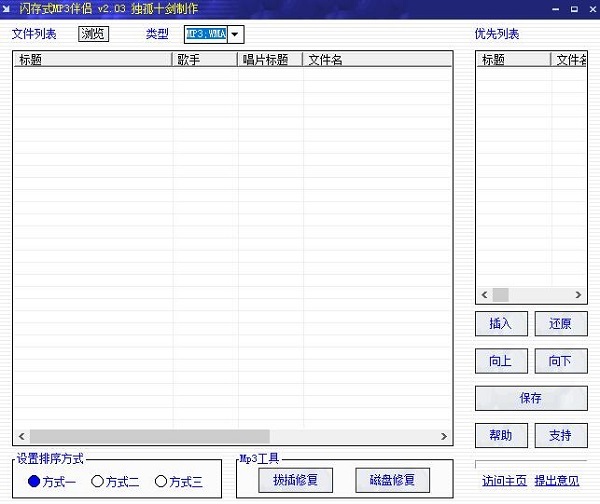Click the file list right scroll arrow
Viewport: 600px width, 504px height.
point(445,437)
